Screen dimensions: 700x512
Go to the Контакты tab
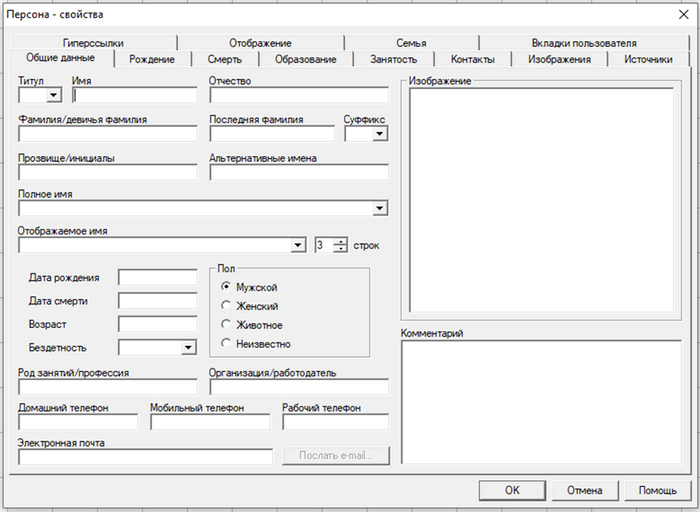click(473, 59)
